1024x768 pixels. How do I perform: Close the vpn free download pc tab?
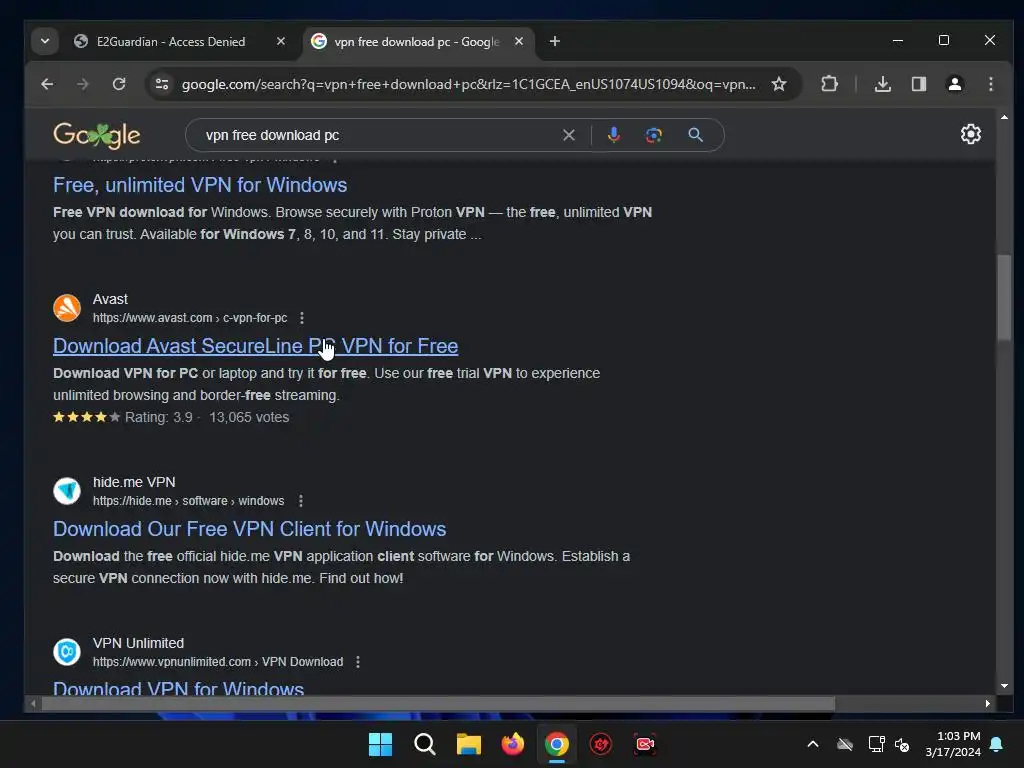click(519, 41)
